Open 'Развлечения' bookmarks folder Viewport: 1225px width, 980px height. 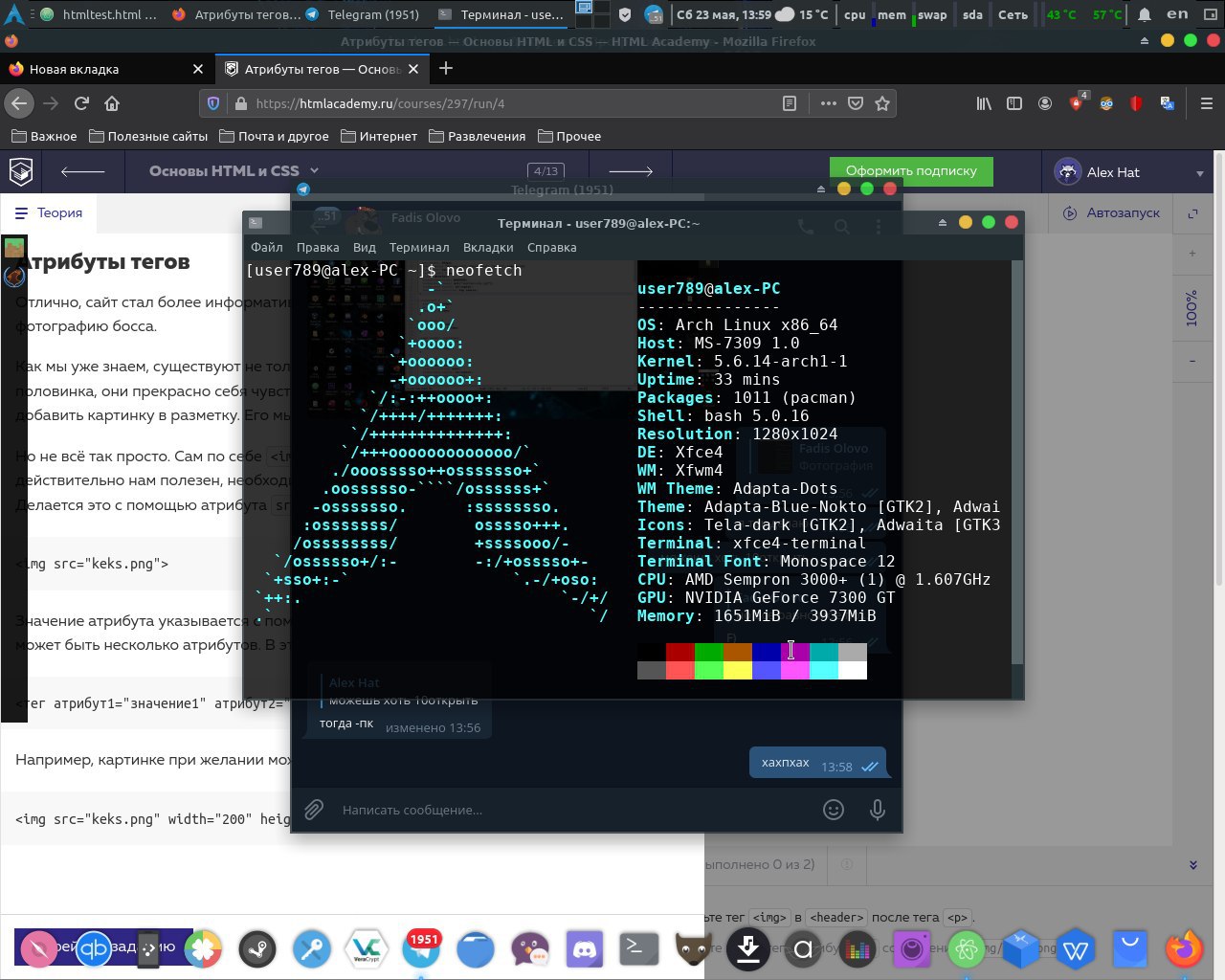pyautogui.click(x=478, y=136)
